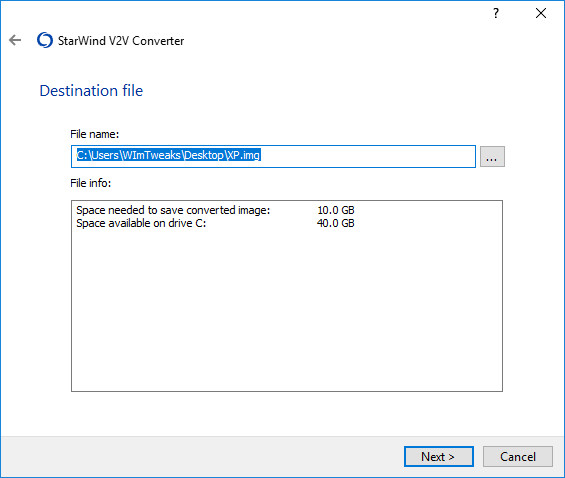Click the StarWind swirl logo
Viewport: 565px width, 478px height.
pos(45,40)
